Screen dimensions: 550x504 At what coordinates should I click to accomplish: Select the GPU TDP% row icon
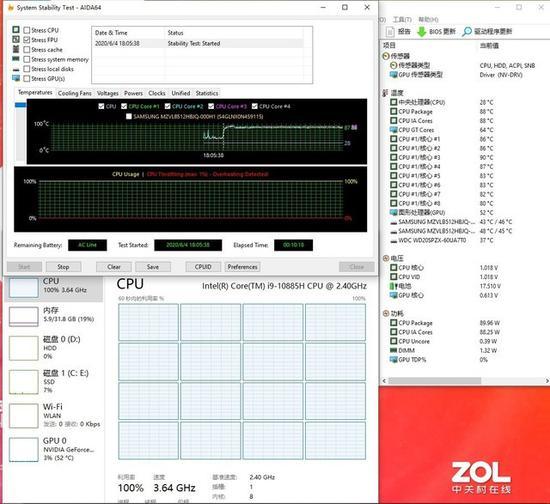click(x=394, y=359)
